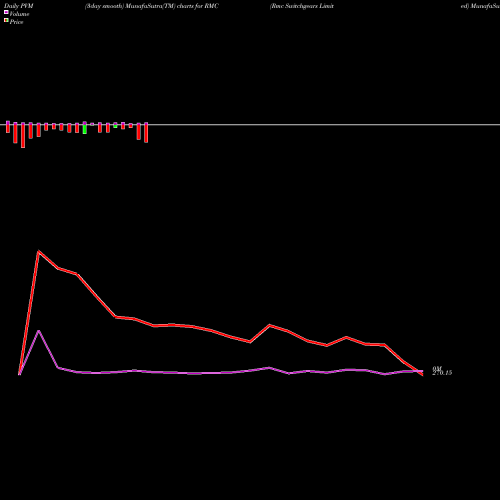Click the green bar in the bar series

(x=85, y=128)
